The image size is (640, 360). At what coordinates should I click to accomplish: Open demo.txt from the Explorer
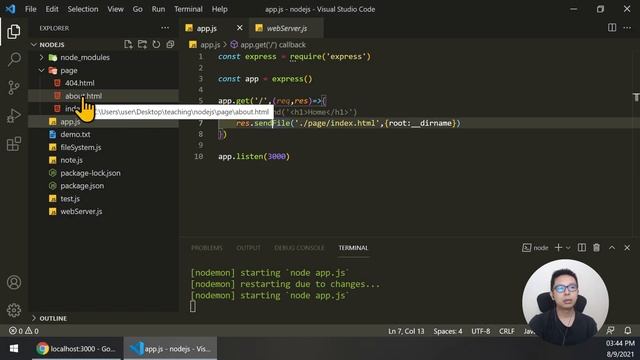(x=76, y=134)
